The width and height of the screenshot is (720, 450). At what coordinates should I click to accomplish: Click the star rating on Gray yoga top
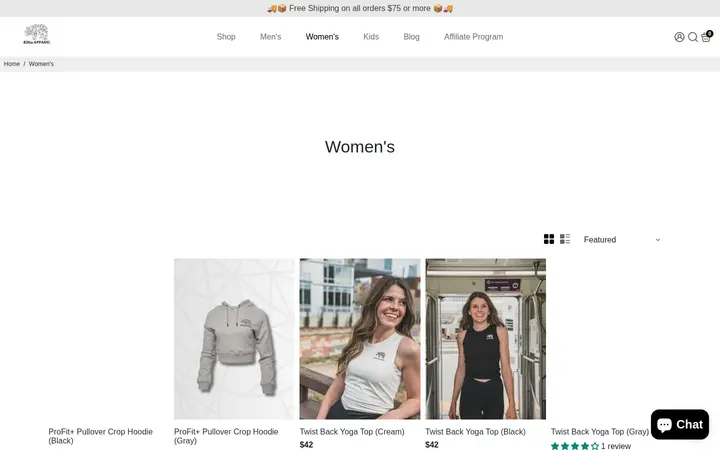[x=575, y=446]
